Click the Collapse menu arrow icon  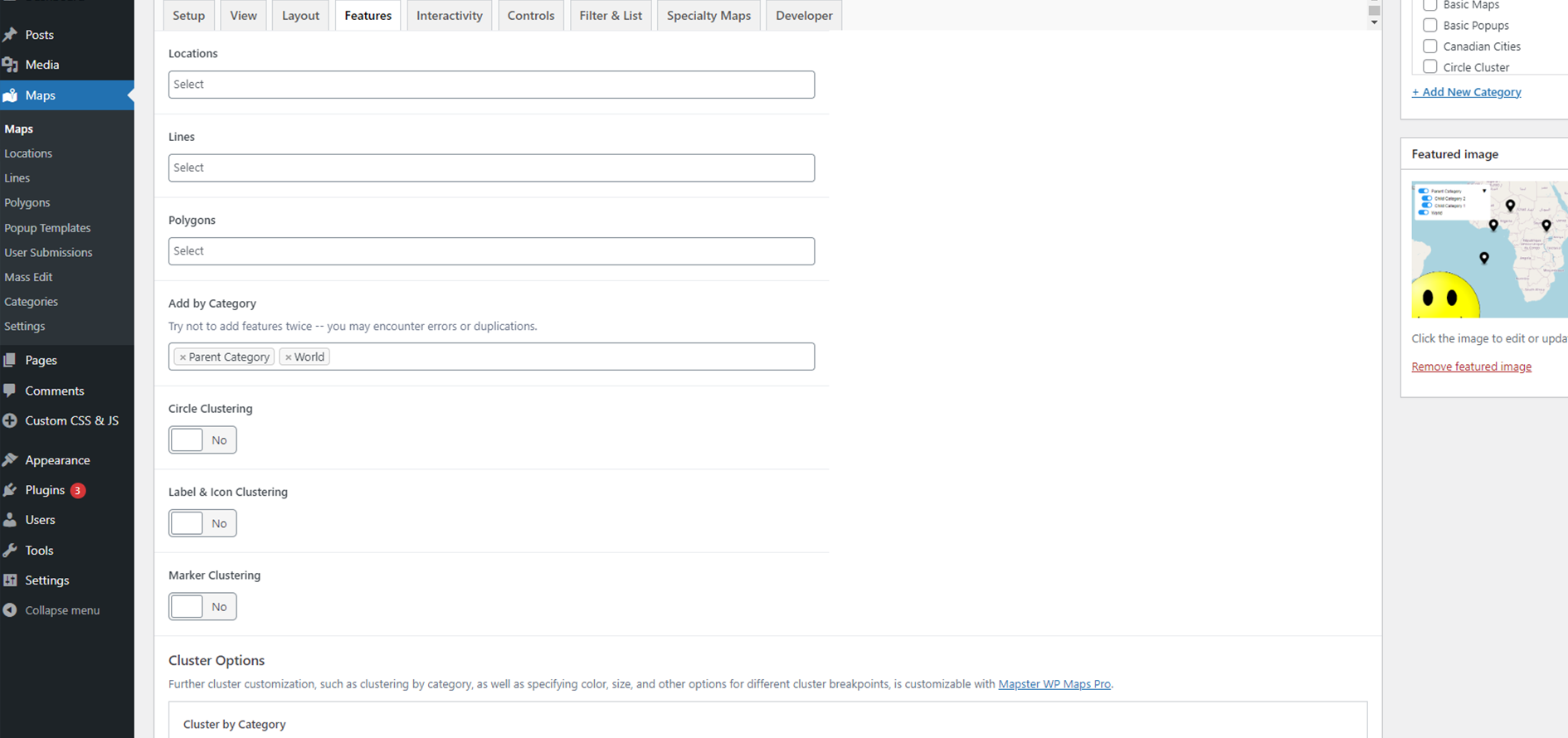point(10,610)
